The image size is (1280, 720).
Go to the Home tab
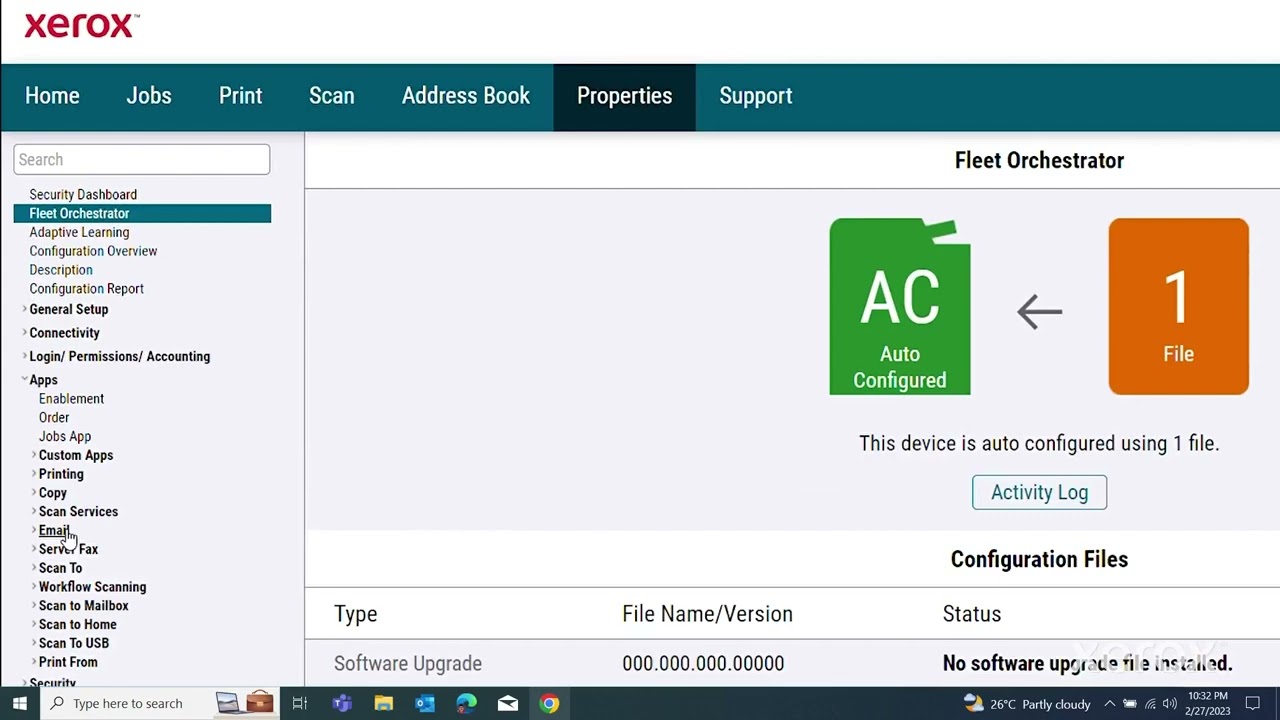coord(52,96)
